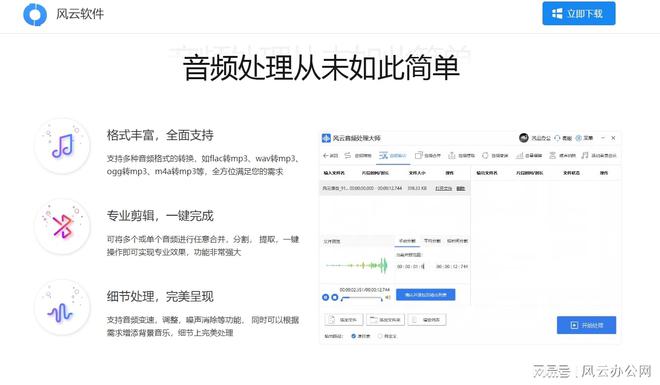Click the loaded audio file row
The image size is (660, 385).
395,189
